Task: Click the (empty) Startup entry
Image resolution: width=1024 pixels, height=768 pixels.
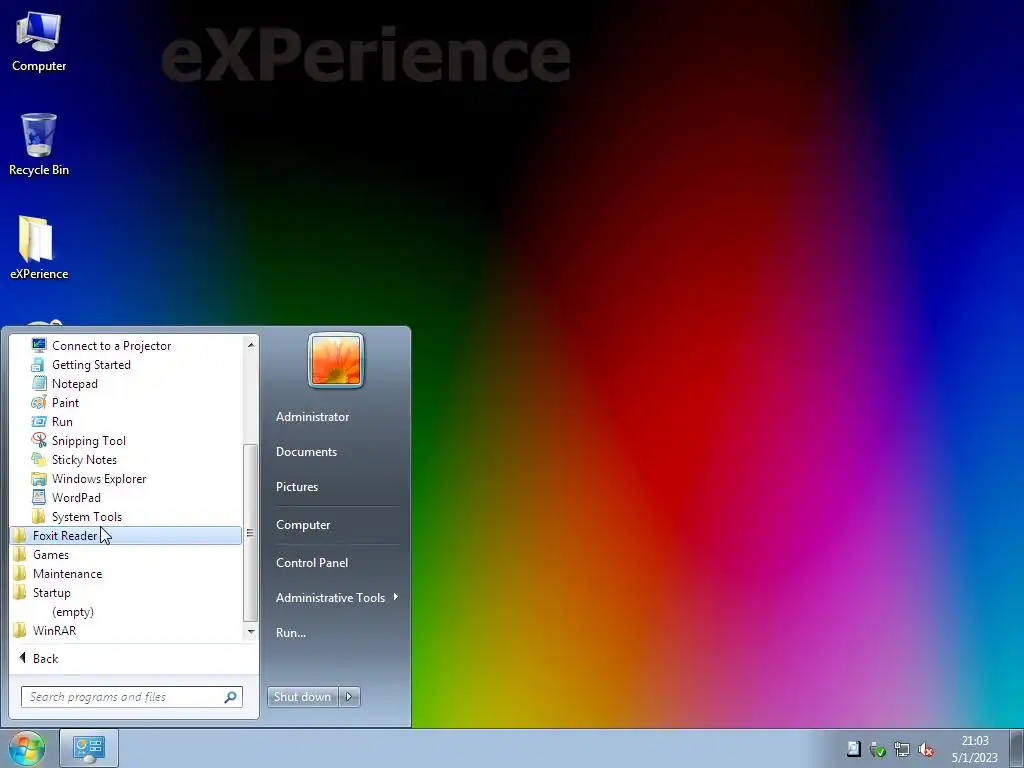Action: tap(73, 612)
